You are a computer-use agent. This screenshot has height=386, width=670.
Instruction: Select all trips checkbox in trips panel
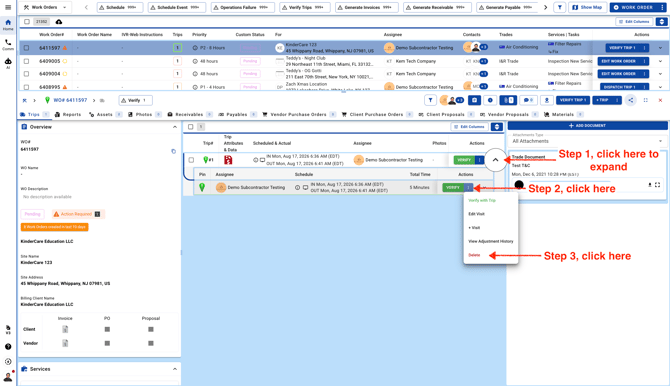tap(191, 127)
